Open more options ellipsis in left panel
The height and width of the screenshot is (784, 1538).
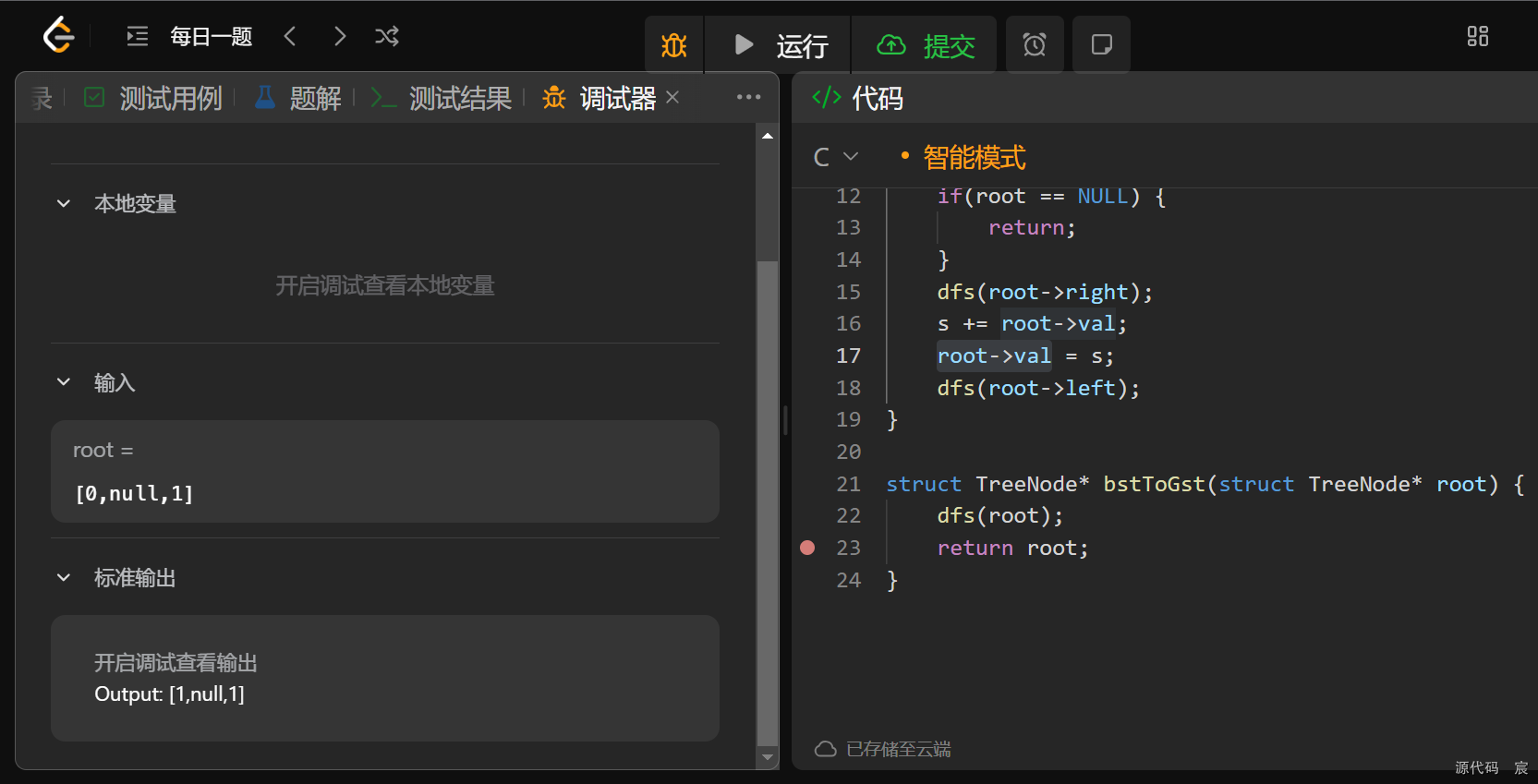coord(748,97)
